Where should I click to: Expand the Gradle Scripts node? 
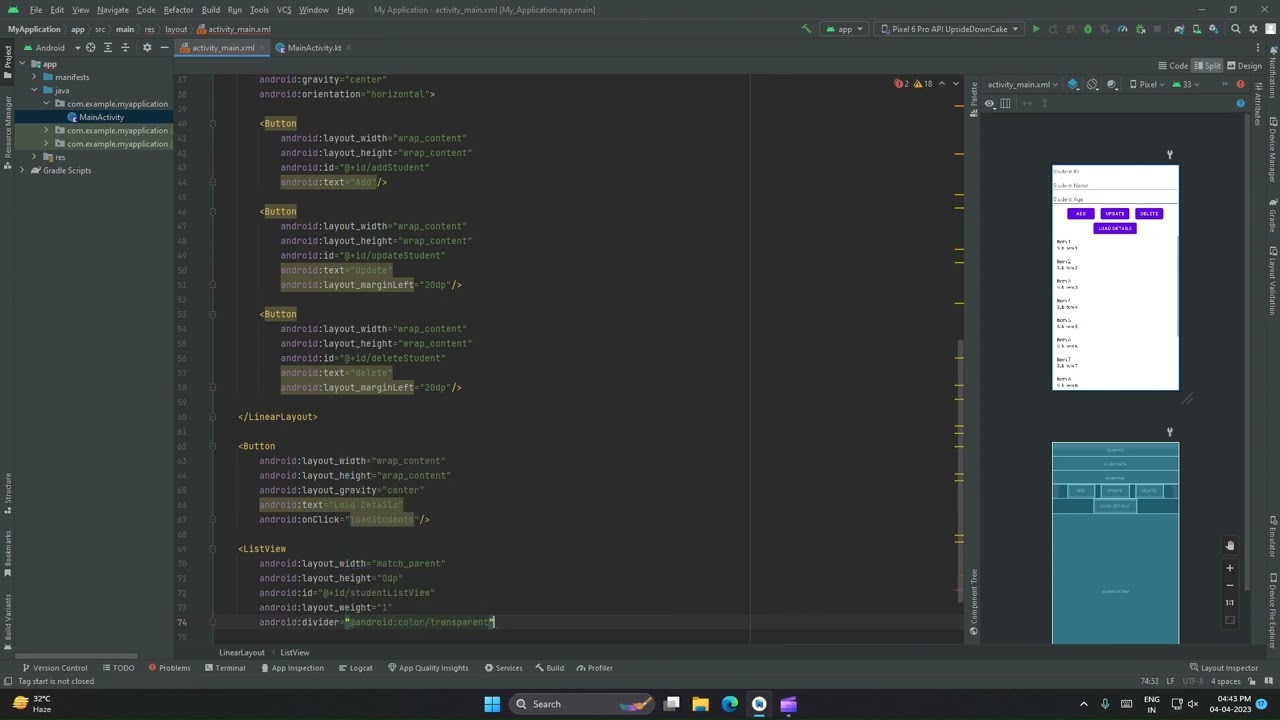tap(22, 170)
